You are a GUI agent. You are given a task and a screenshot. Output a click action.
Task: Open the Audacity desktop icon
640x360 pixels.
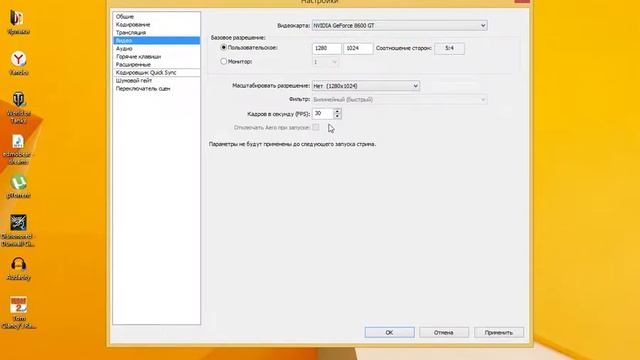18,269
